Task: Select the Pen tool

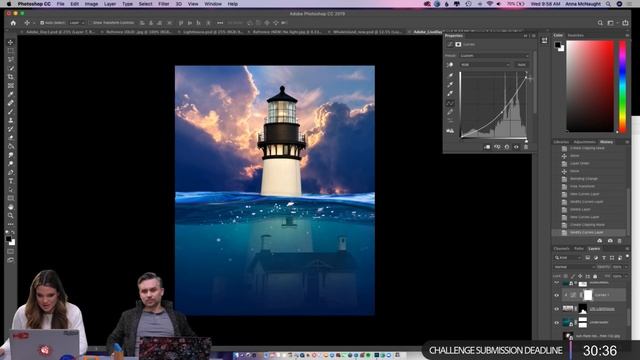Action: (11, 172)
